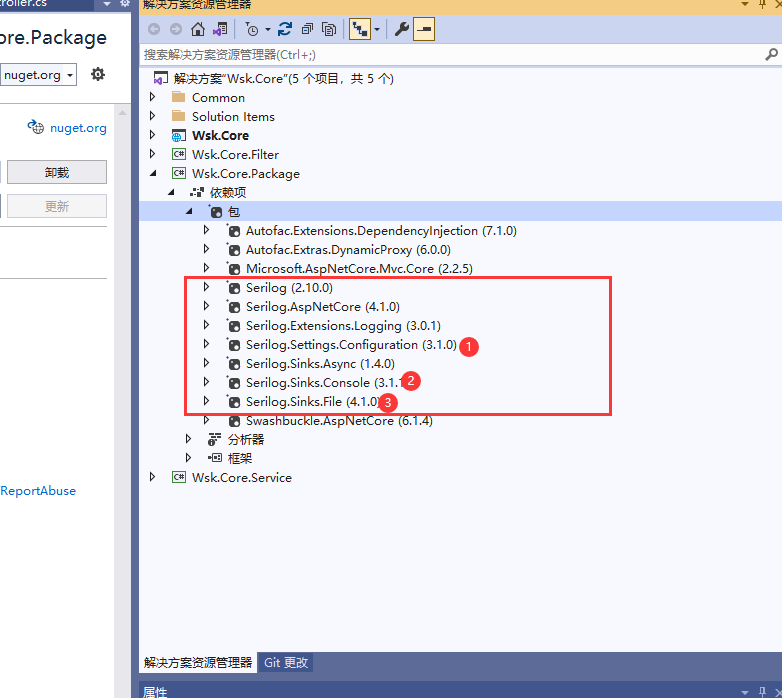Click the Wsk.Core.Package C# project icon
The width and height of the screenshot is (782, 698).
tap(179, 173)
